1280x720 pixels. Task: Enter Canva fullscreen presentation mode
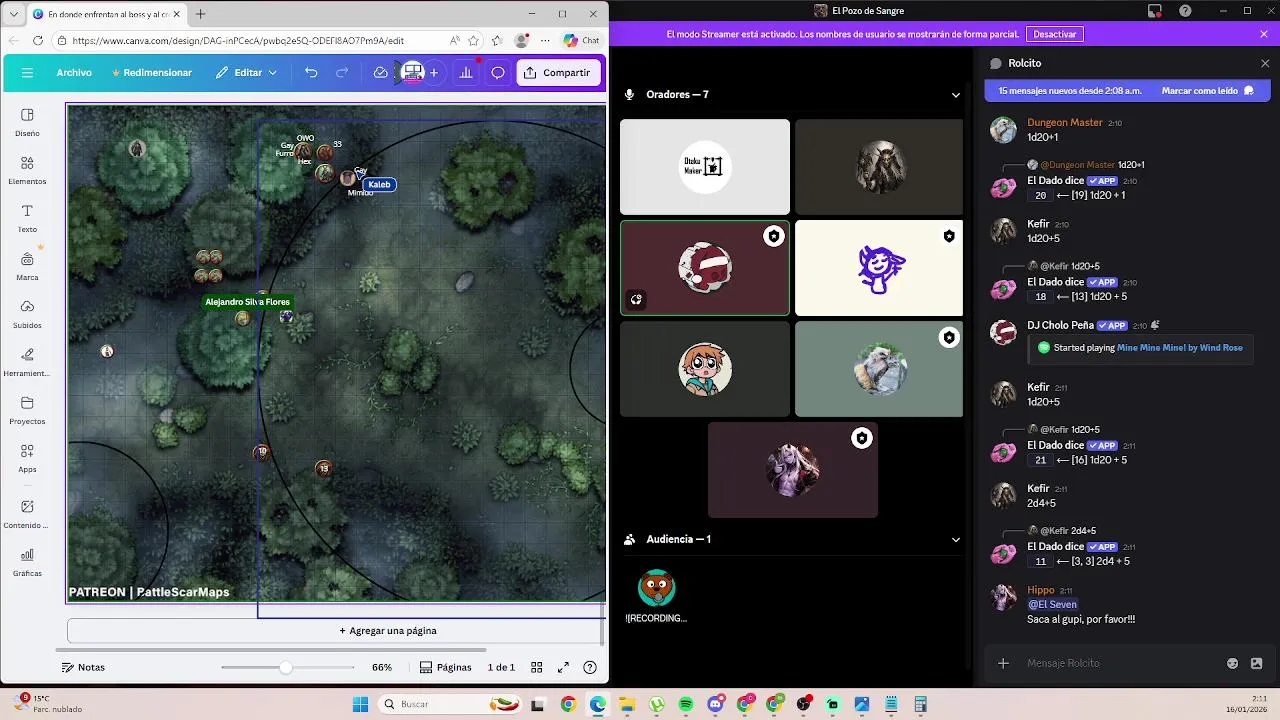coord(563,667)
